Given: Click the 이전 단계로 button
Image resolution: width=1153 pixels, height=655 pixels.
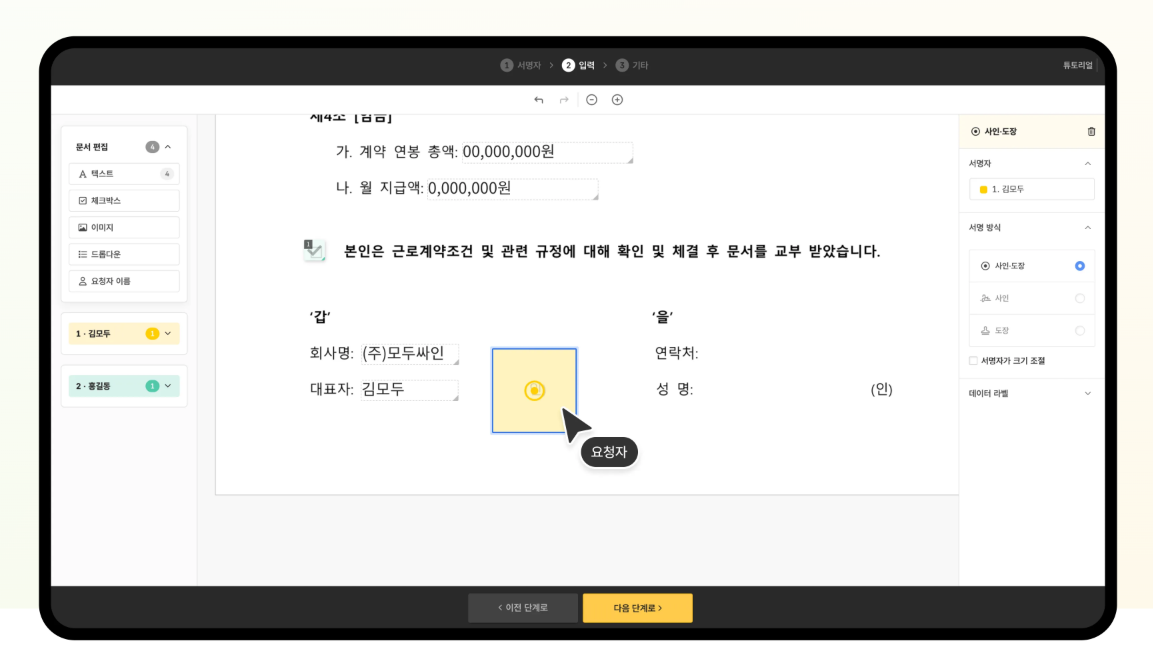Looking at the screenshot, I should 522,608.
